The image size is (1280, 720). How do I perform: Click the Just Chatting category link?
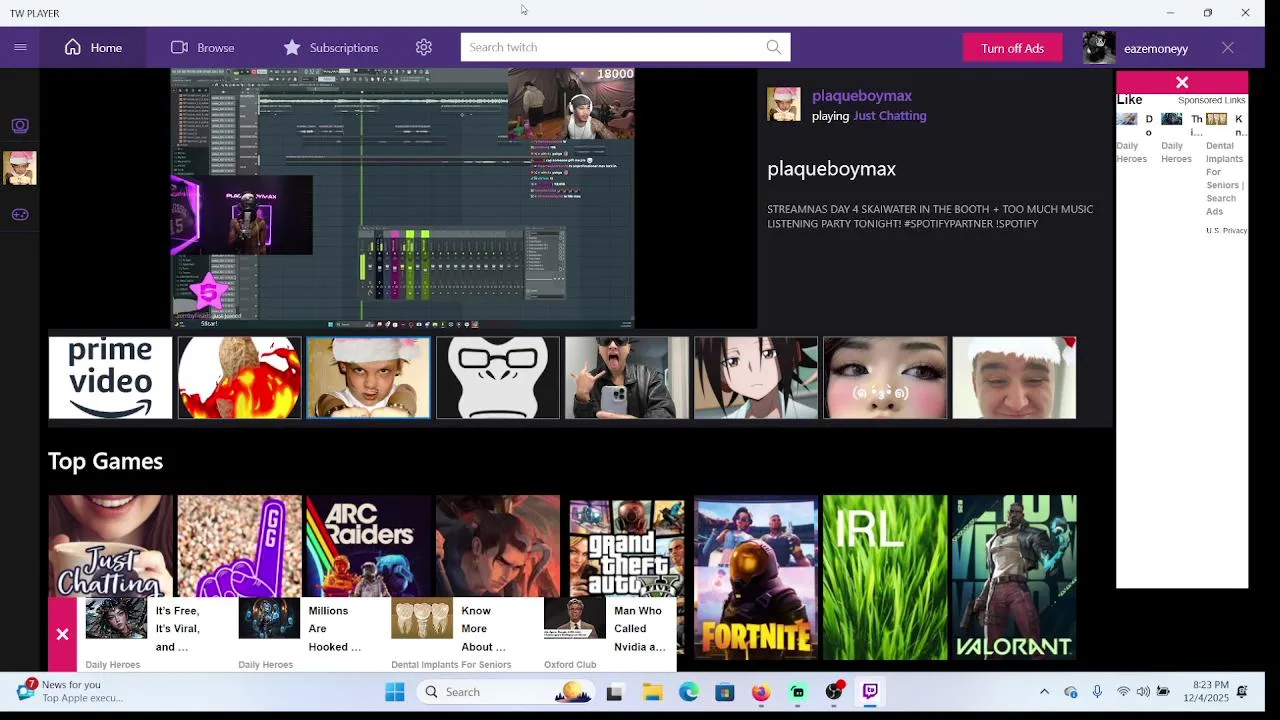coord(889,116)
